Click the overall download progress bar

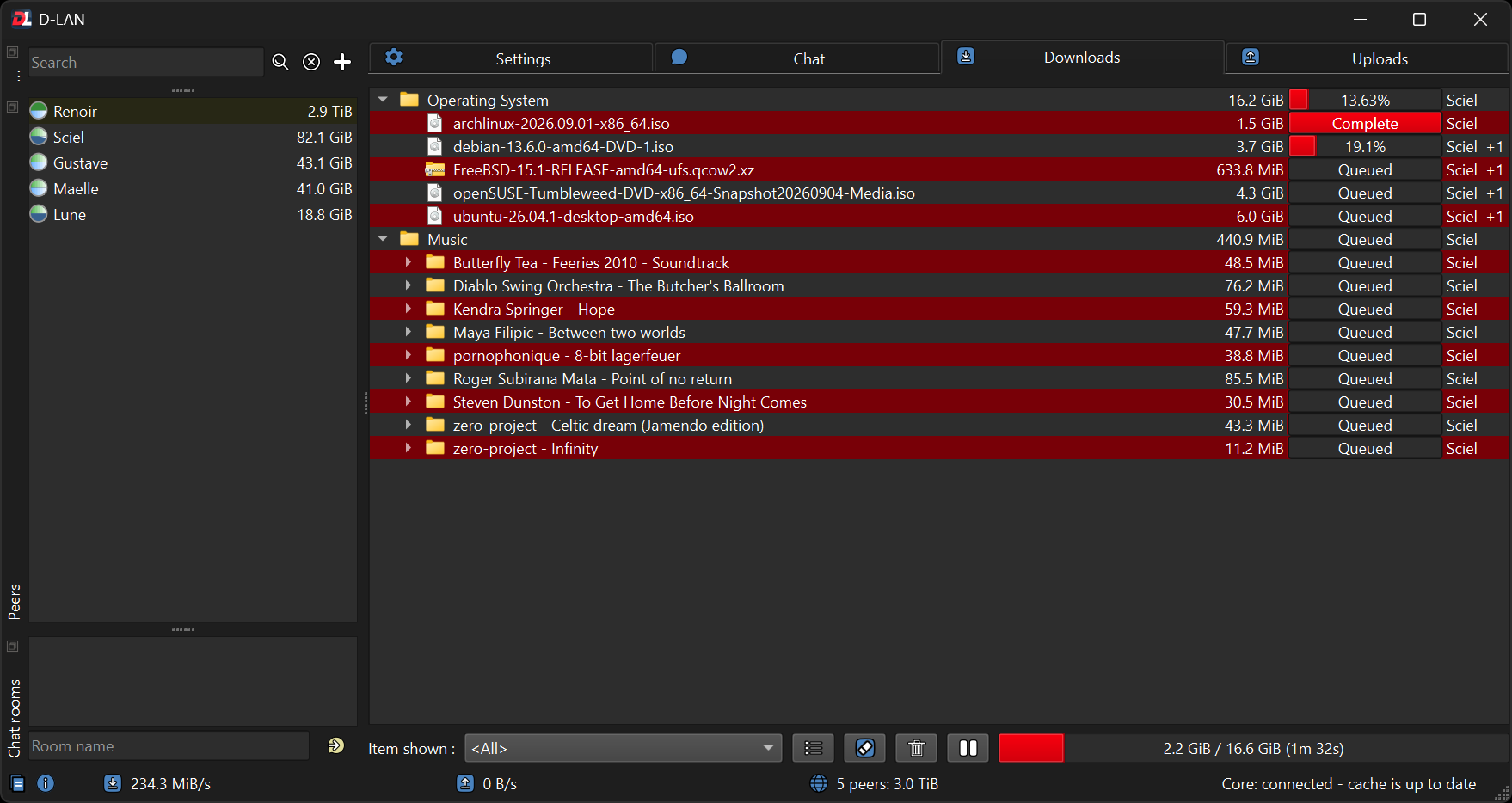(1253, 748)
